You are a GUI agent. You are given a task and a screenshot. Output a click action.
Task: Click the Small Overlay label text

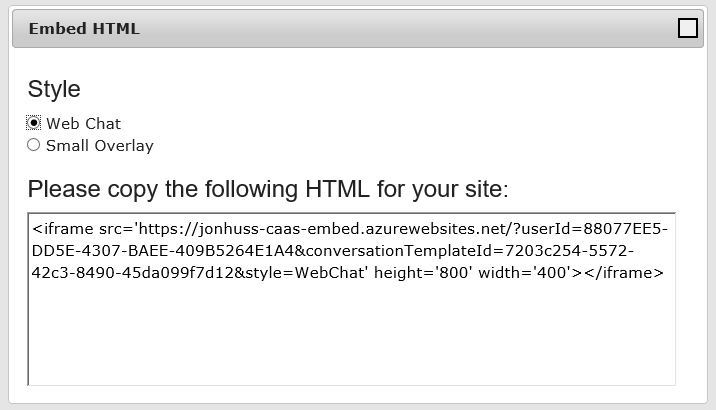(x=100, y=146)
